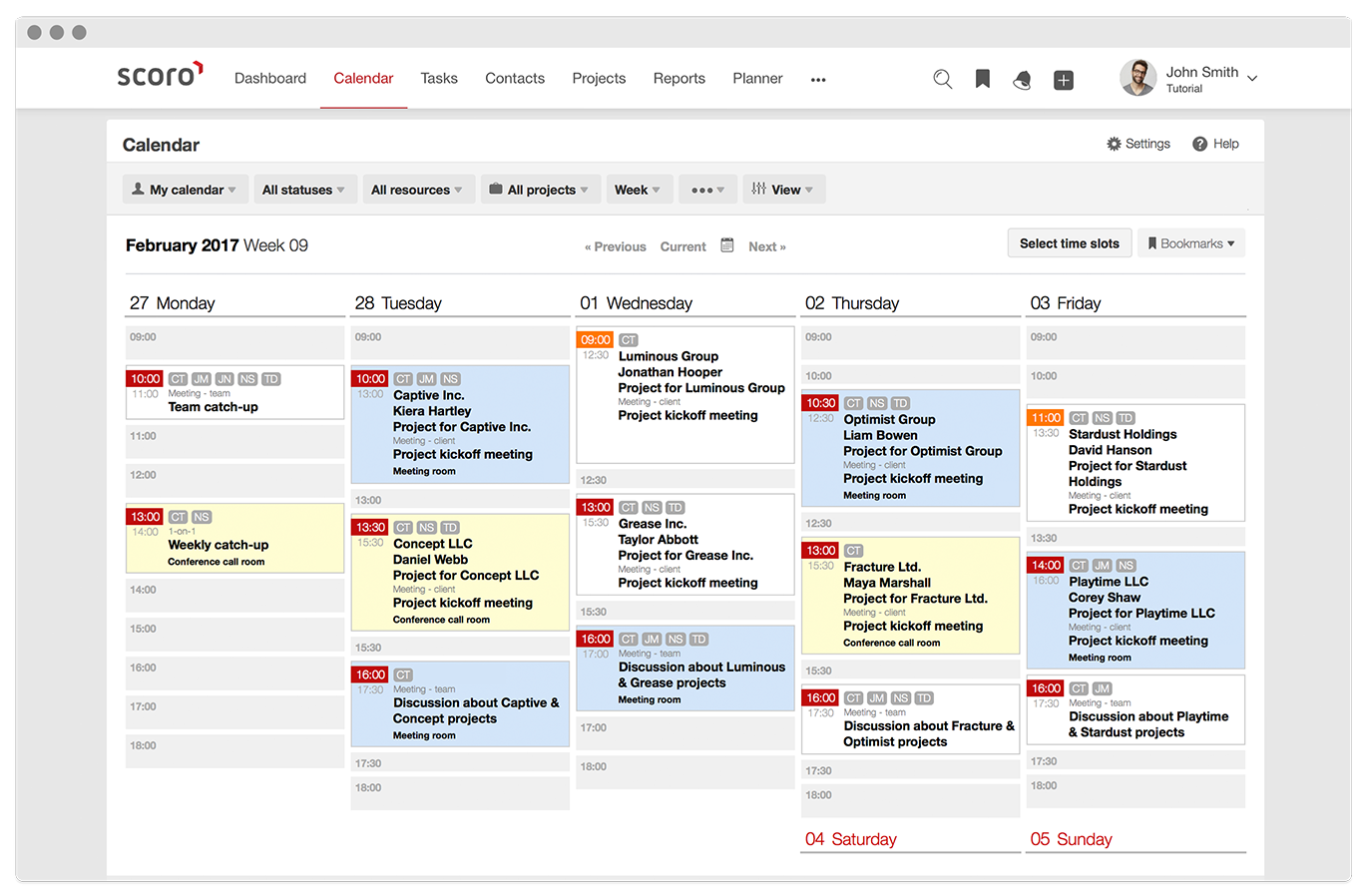
Task: Click the 05 Sunday day header
Action: coord(1071,839)
